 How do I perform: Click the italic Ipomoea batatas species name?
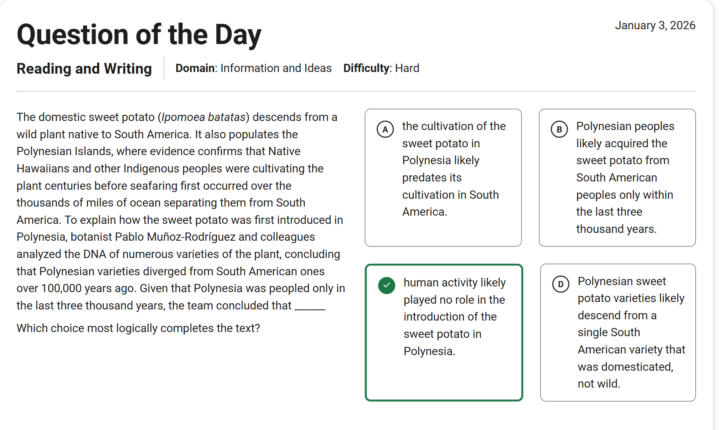(x=201, y=117)
